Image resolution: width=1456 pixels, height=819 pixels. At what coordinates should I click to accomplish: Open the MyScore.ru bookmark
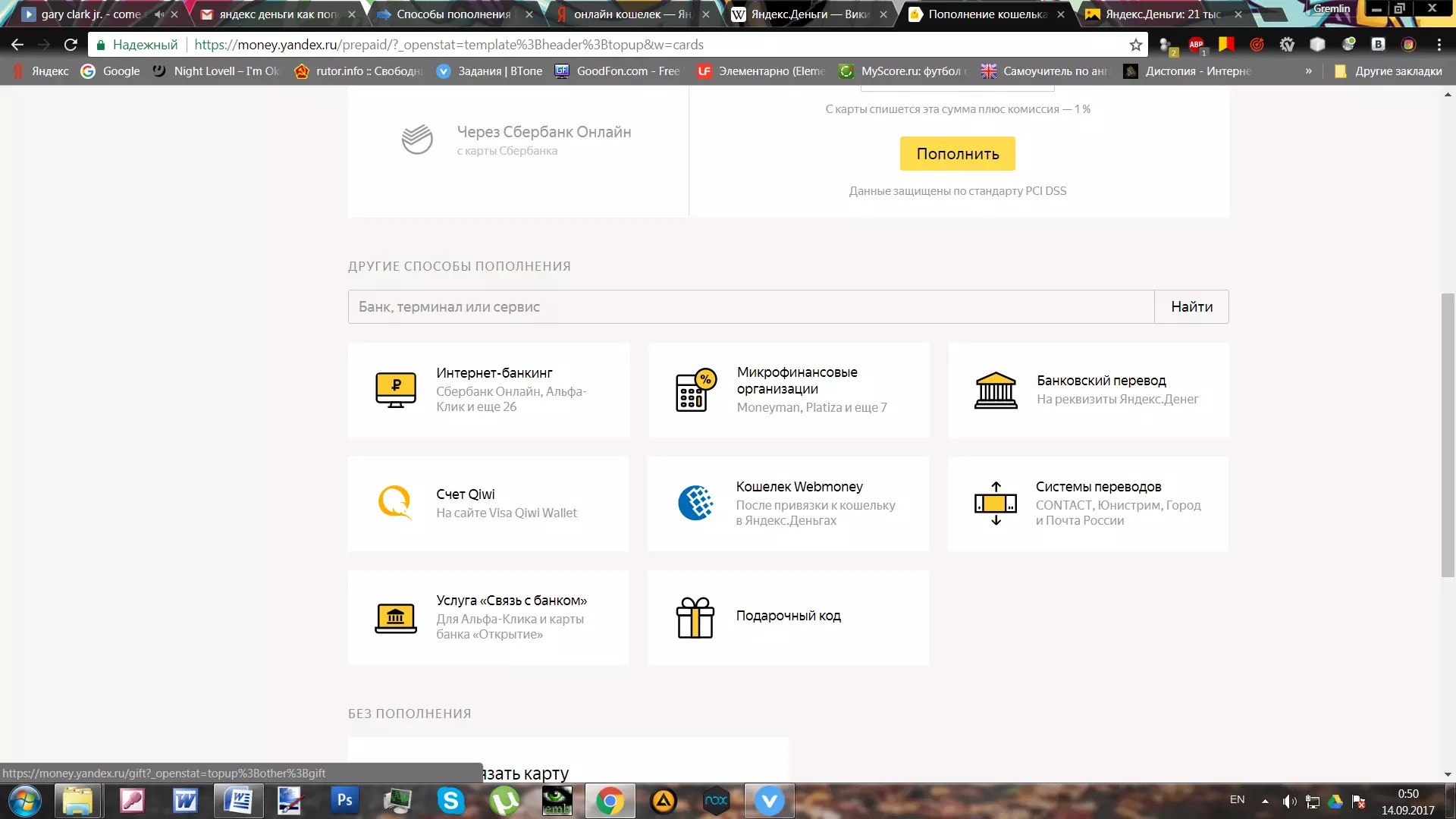[902, 71]
